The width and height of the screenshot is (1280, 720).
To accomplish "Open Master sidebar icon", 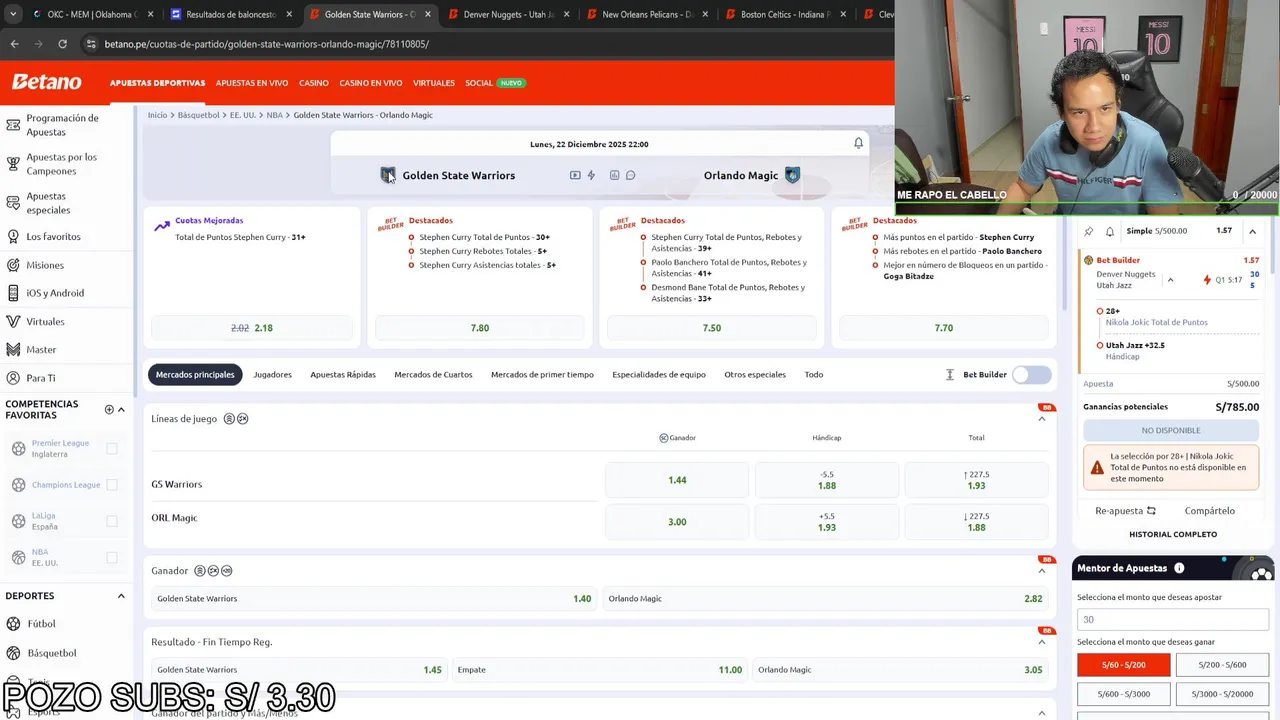I will (13, 350).
